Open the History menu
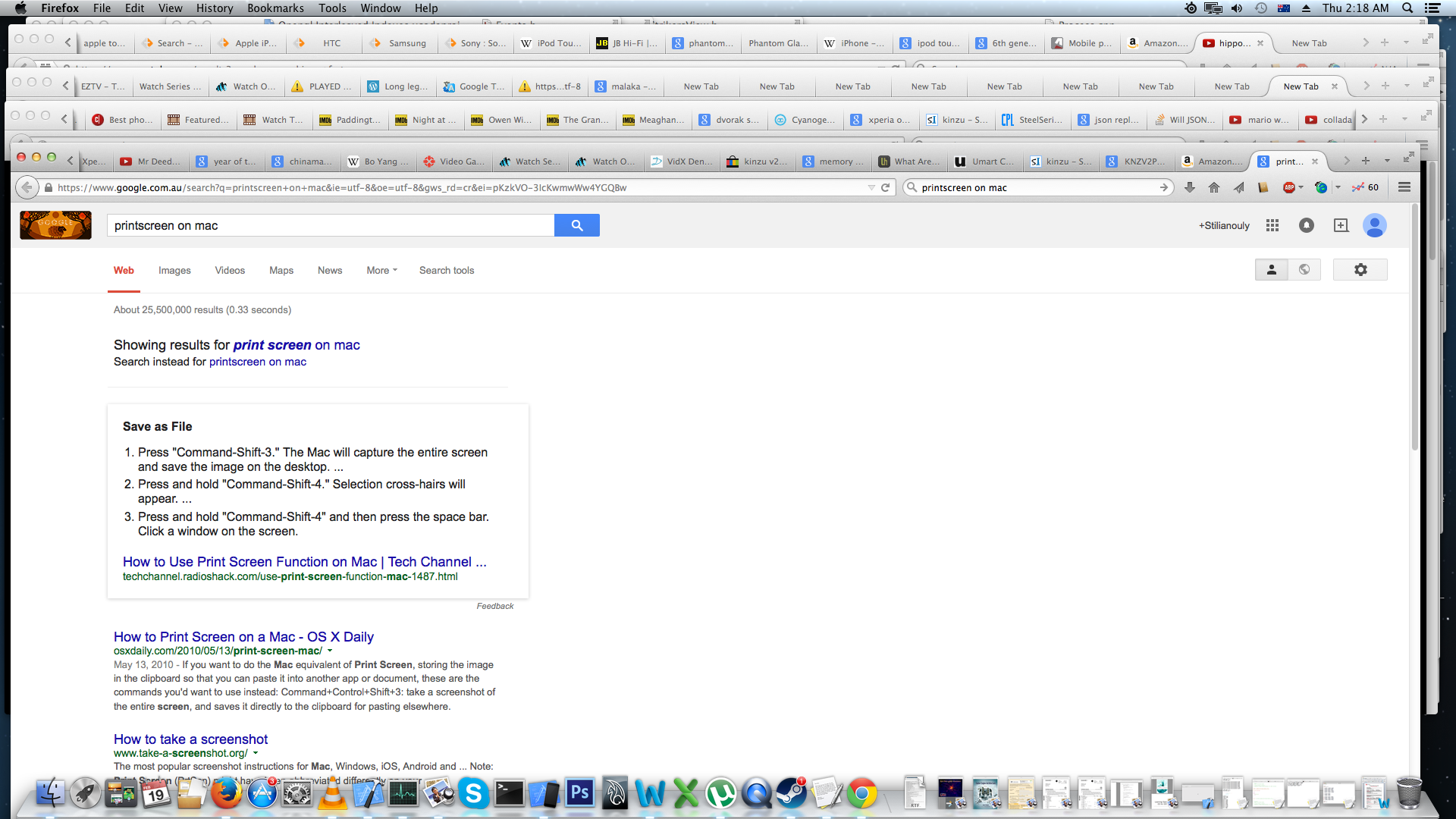This screenshot has height=819, width=1456. tap(215, 8)
